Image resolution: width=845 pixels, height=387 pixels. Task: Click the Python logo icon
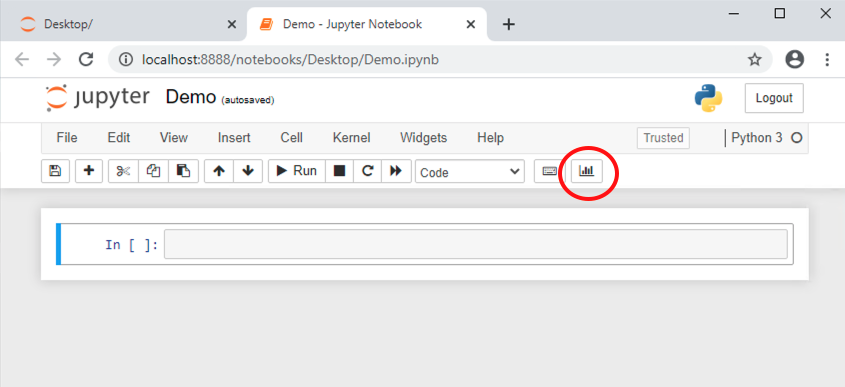[x=709, y=98]
